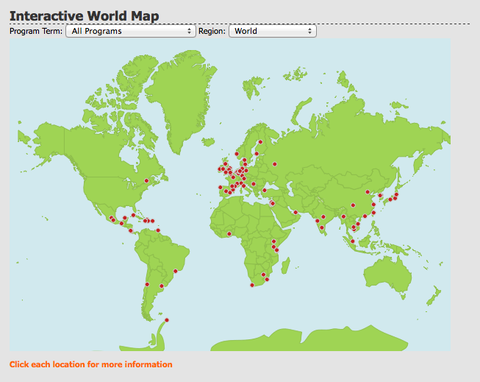Viewport: 480px width, 382px height.
Task: Click the marker at Singapore
Action: pyautogui.click(x=352, y=241)
